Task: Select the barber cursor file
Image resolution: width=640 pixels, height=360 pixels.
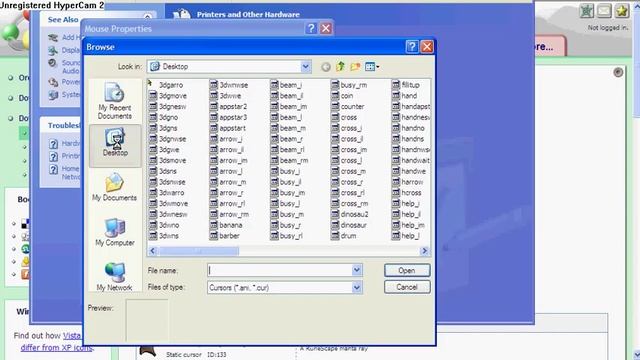Action: click(x=224, y=236)
